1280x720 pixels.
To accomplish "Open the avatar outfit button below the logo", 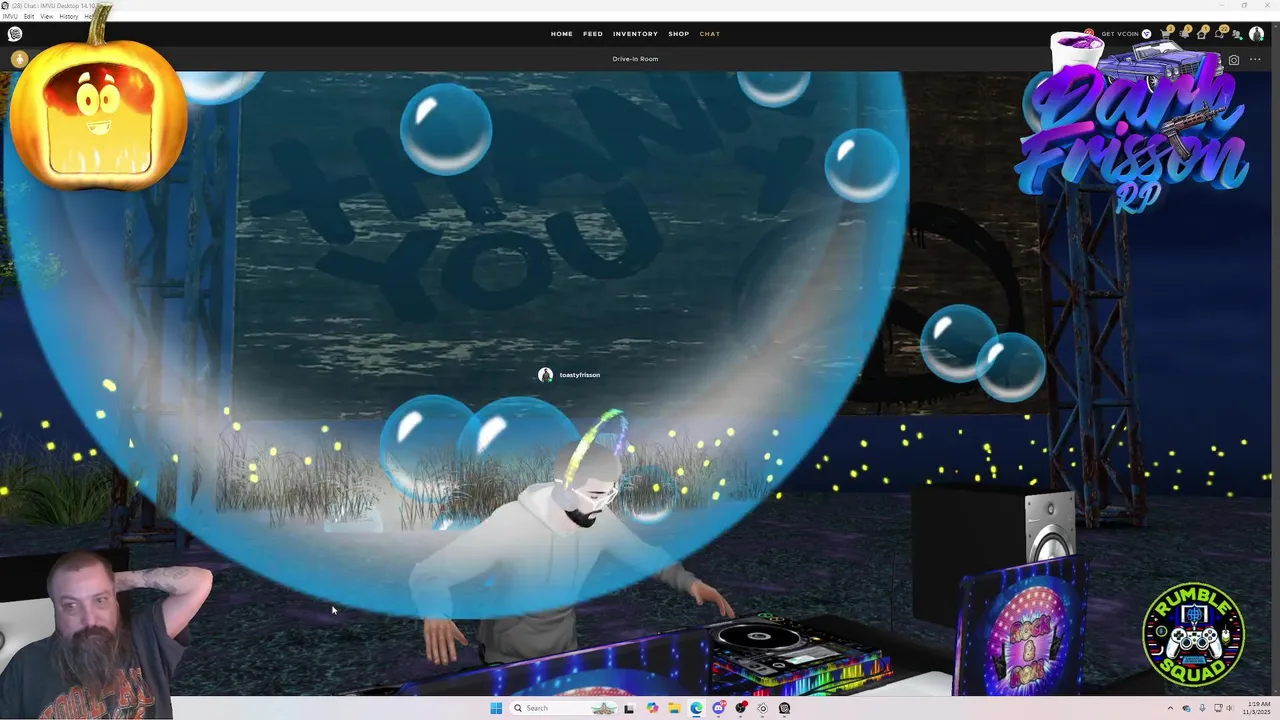I will (18, 59).
